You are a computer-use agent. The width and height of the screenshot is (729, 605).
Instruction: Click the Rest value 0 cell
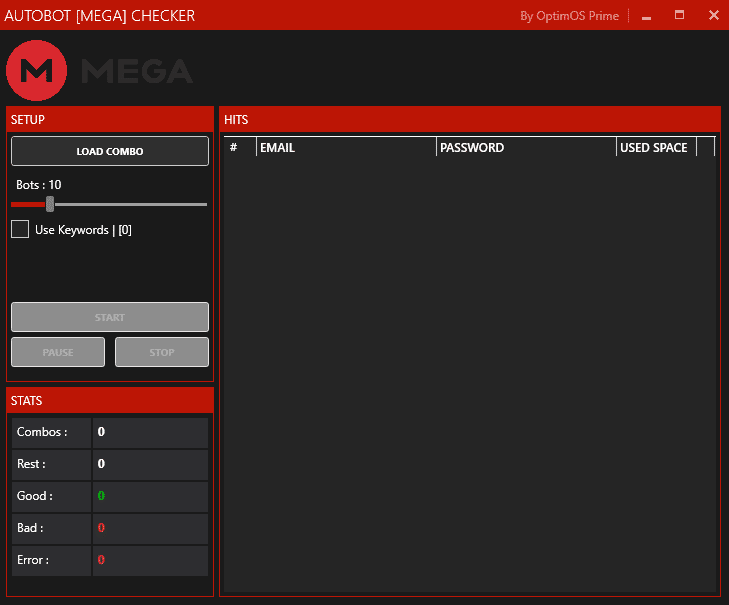pos(150,465)
